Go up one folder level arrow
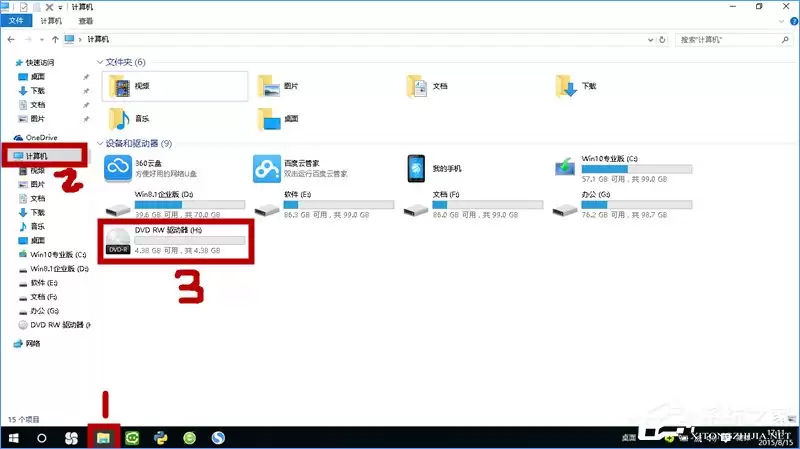 [x=55, y=39]
